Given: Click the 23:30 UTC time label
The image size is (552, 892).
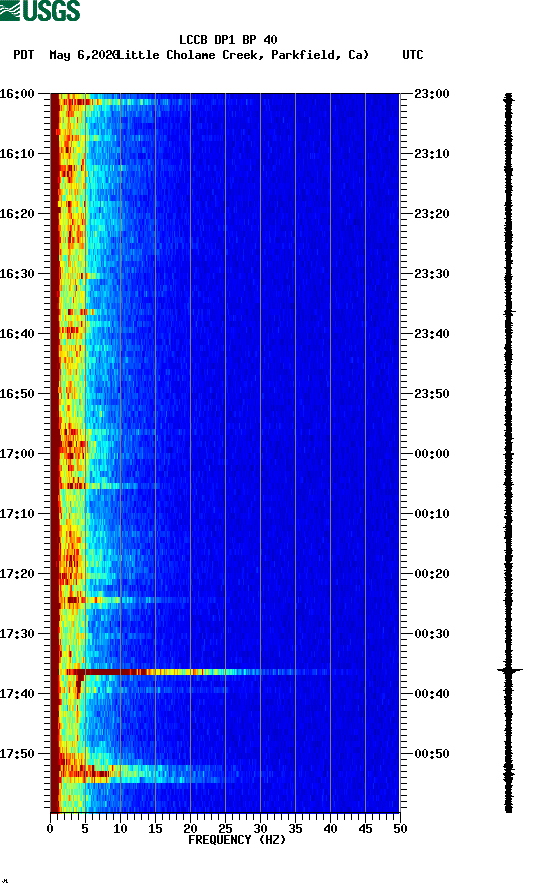Looking at the screenshot, I should (432, 274).
